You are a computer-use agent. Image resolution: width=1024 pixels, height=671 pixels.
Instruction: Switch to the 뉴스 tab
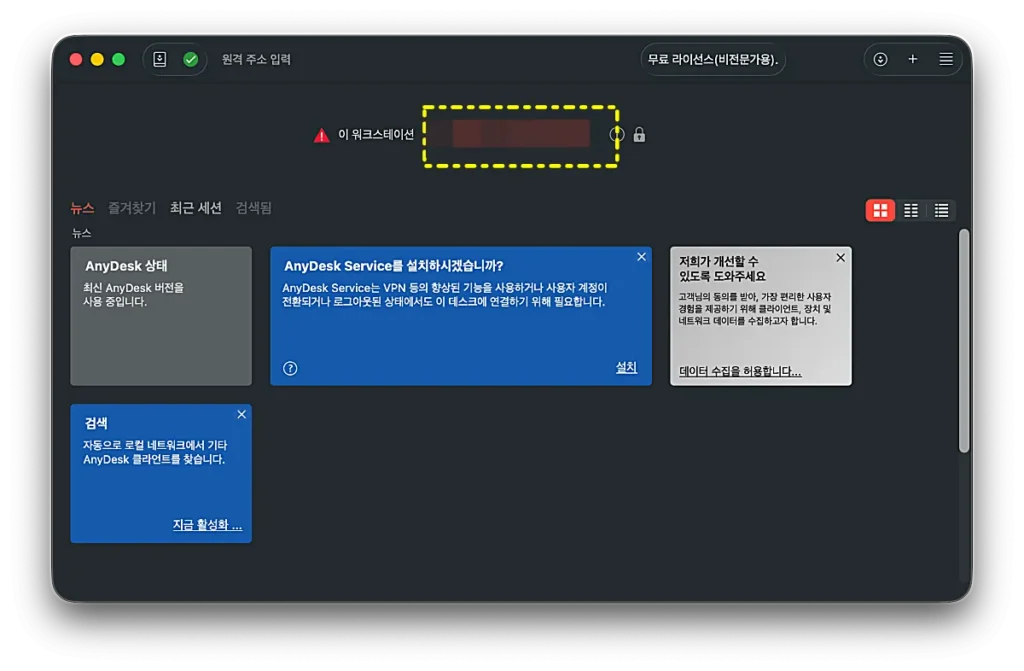[x=82, y=208]
